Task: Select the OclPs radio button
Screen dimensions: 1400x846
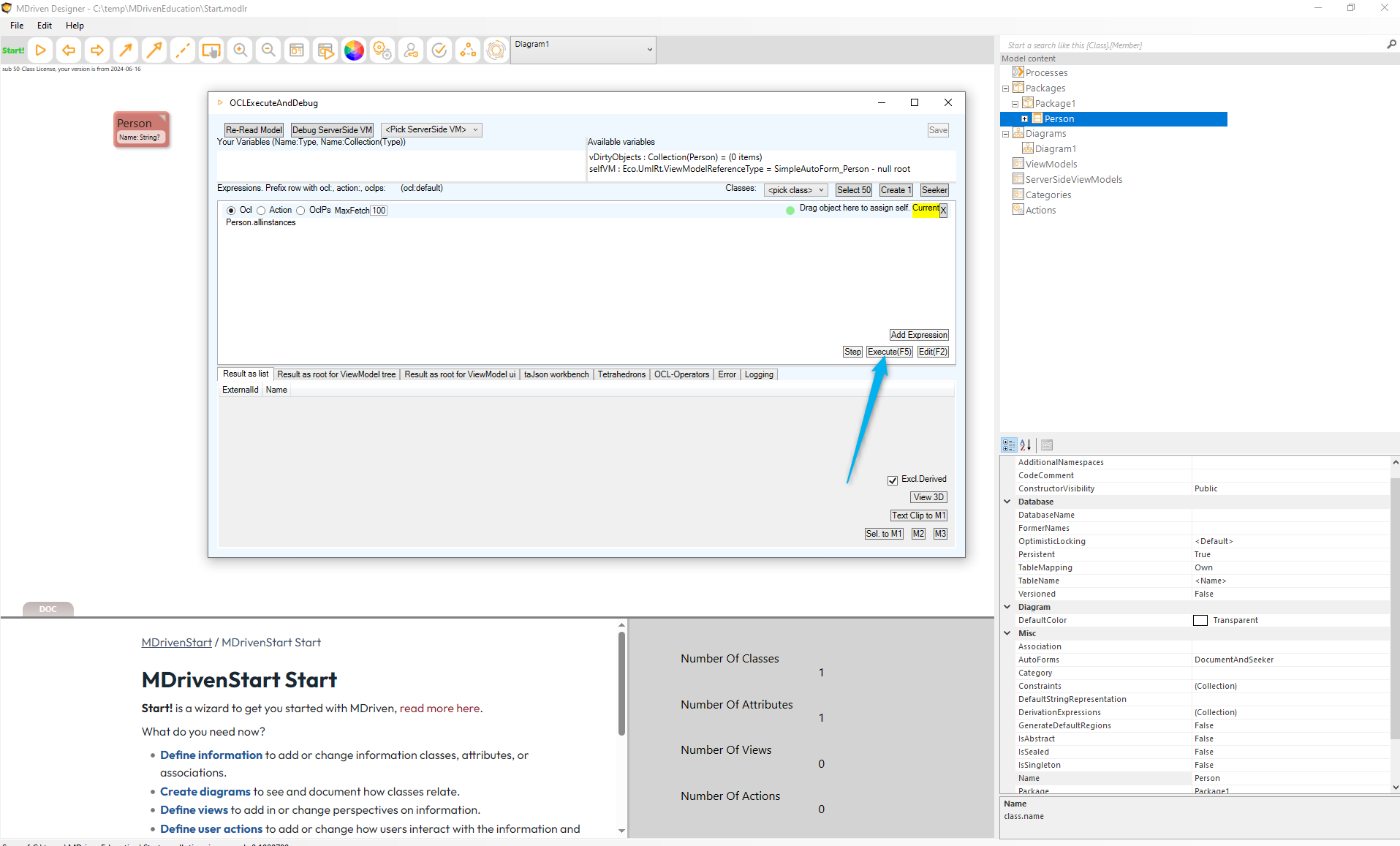Action: 300,211
